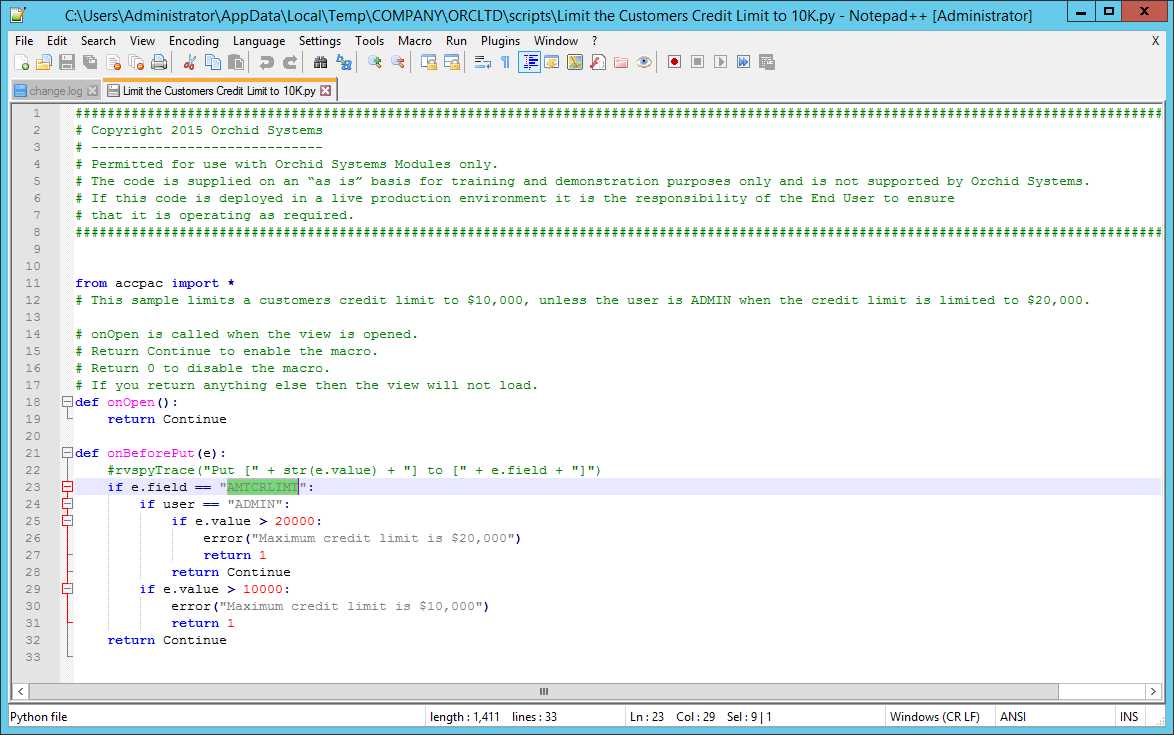
Task: Toggle Show all characters pilcrow icon
Action: [505, 63]
